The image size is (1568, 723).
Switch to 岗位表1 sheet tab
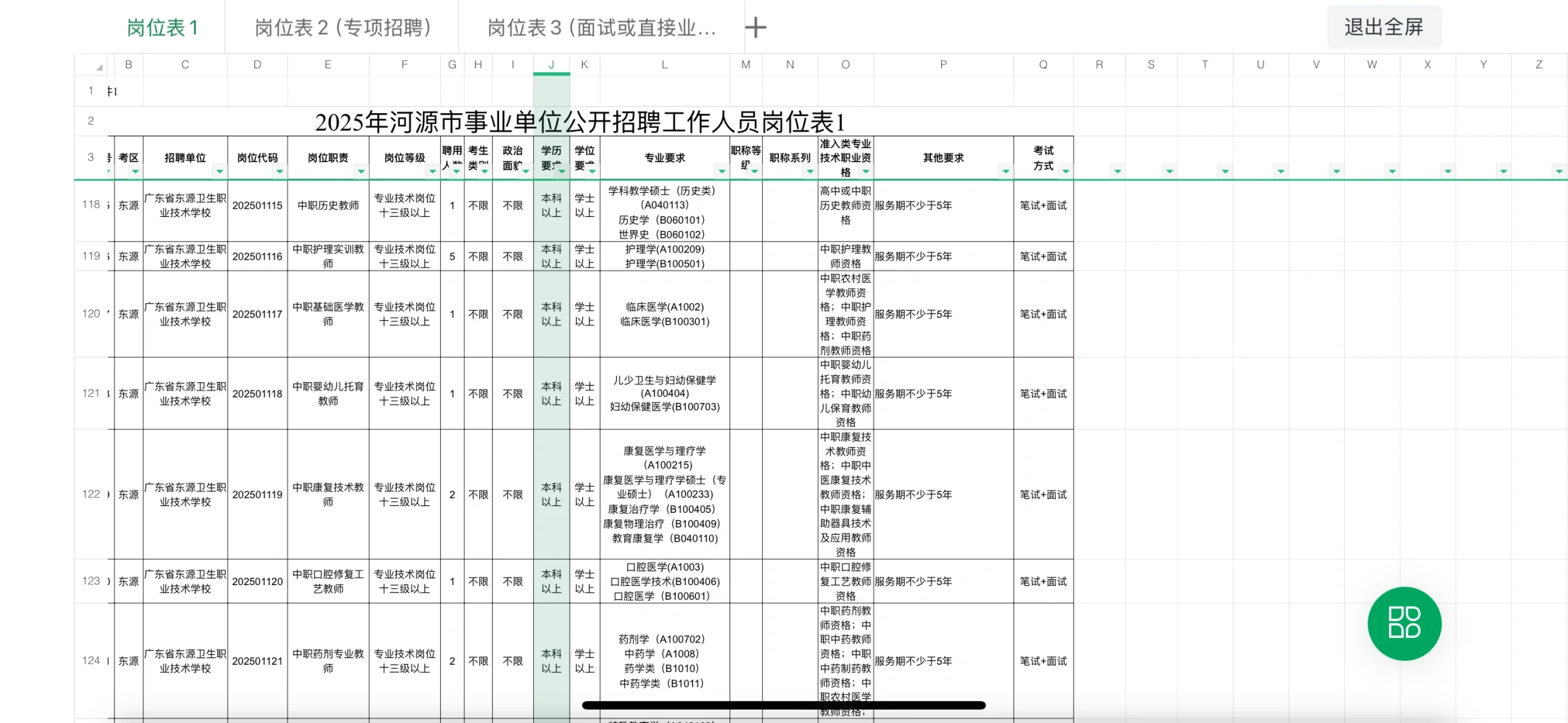click(163, 27)
